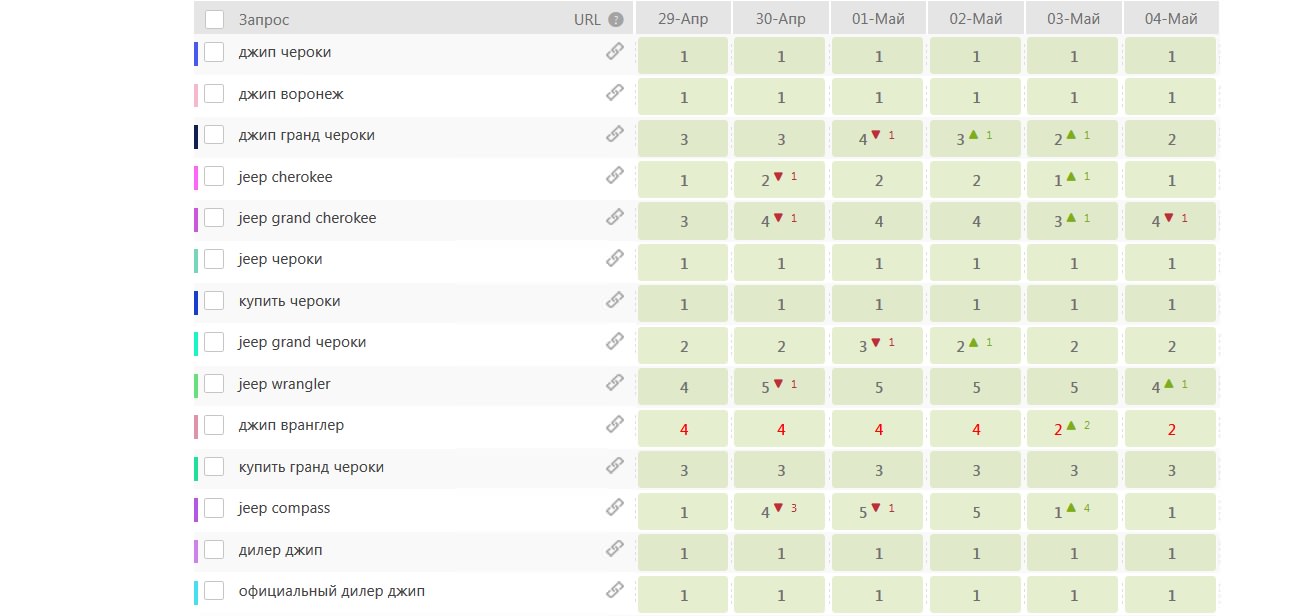
Task: Click the джип гранд чероки query text
Action: 307,135
